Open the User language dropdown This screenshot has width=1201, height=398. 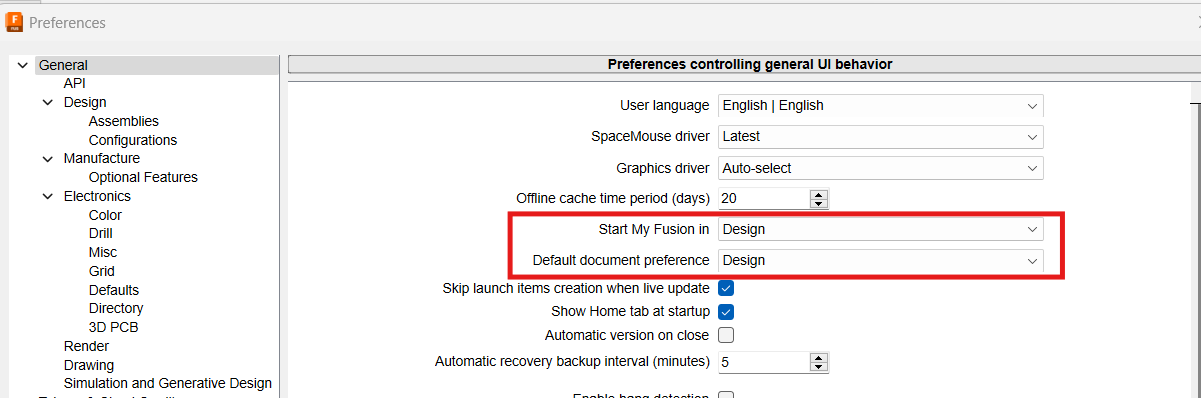[x=880, y=105]
